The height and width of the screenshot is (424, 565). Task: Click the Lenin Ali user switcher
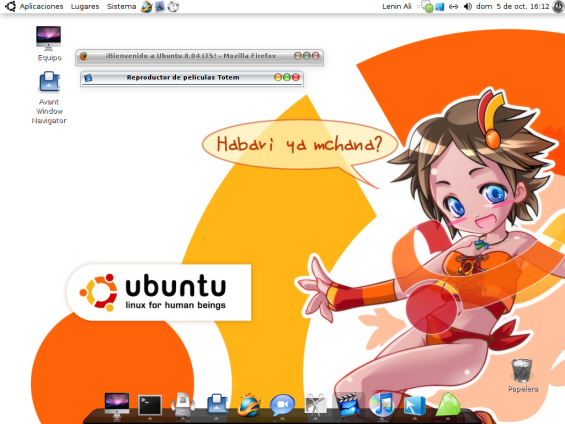[x=396, y=6]
